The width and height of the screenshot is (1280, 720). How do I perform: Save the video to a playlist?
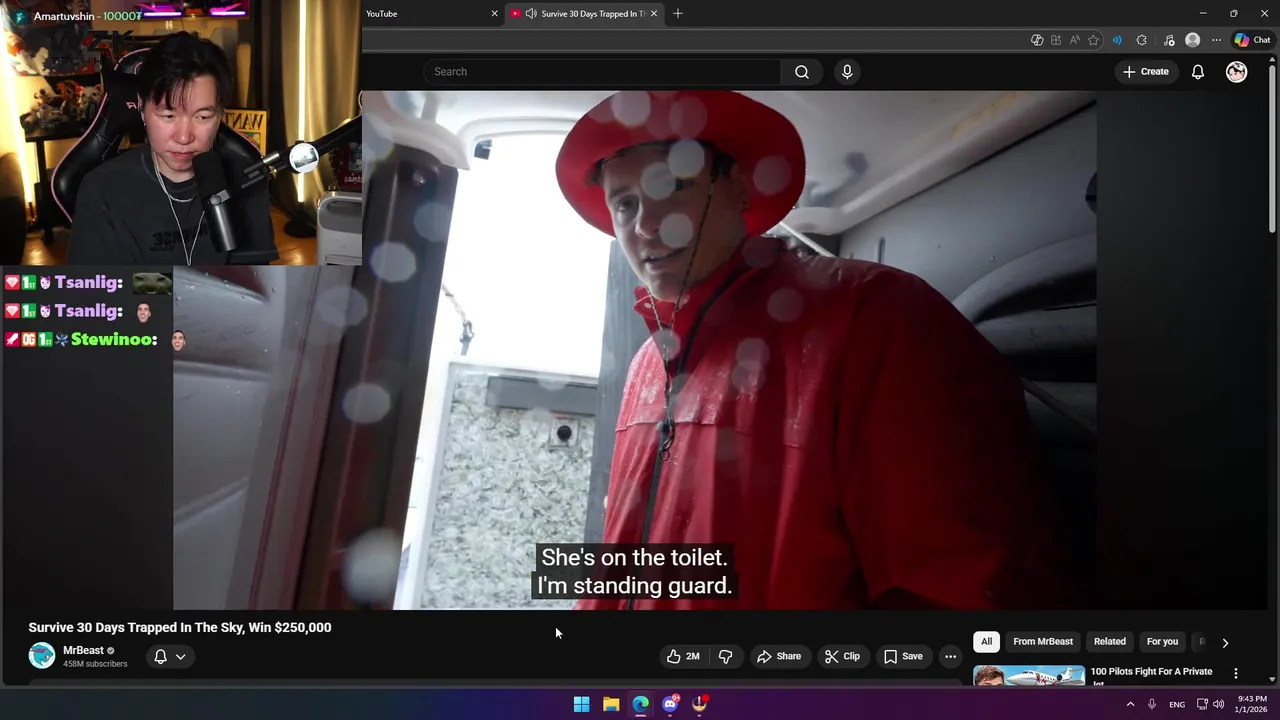pos(903,656)
